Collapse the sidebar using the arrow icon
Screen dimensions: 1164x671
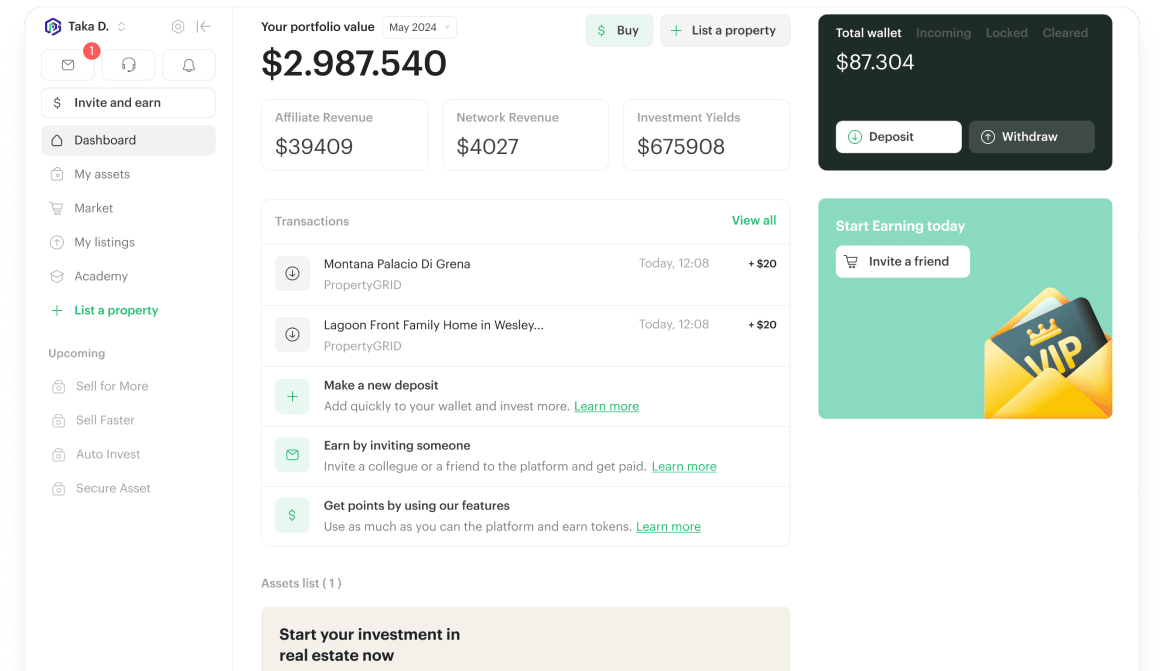tap(204, 27)
